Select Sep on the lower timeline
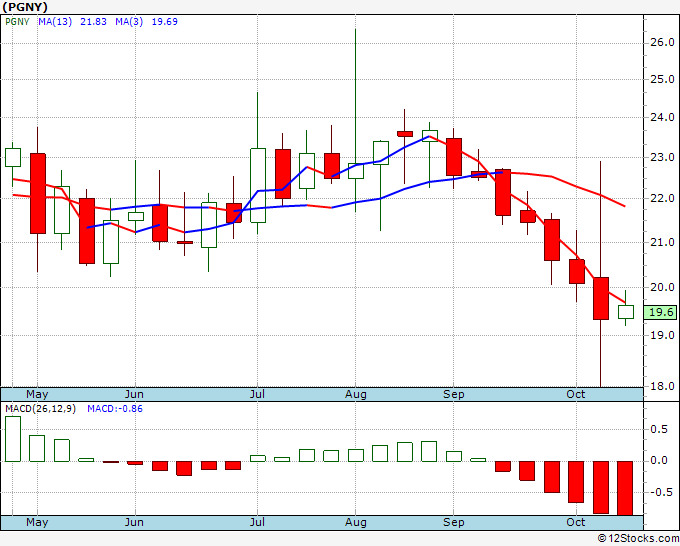This screenshot has width=680, height=546. [x=454, y=522]
